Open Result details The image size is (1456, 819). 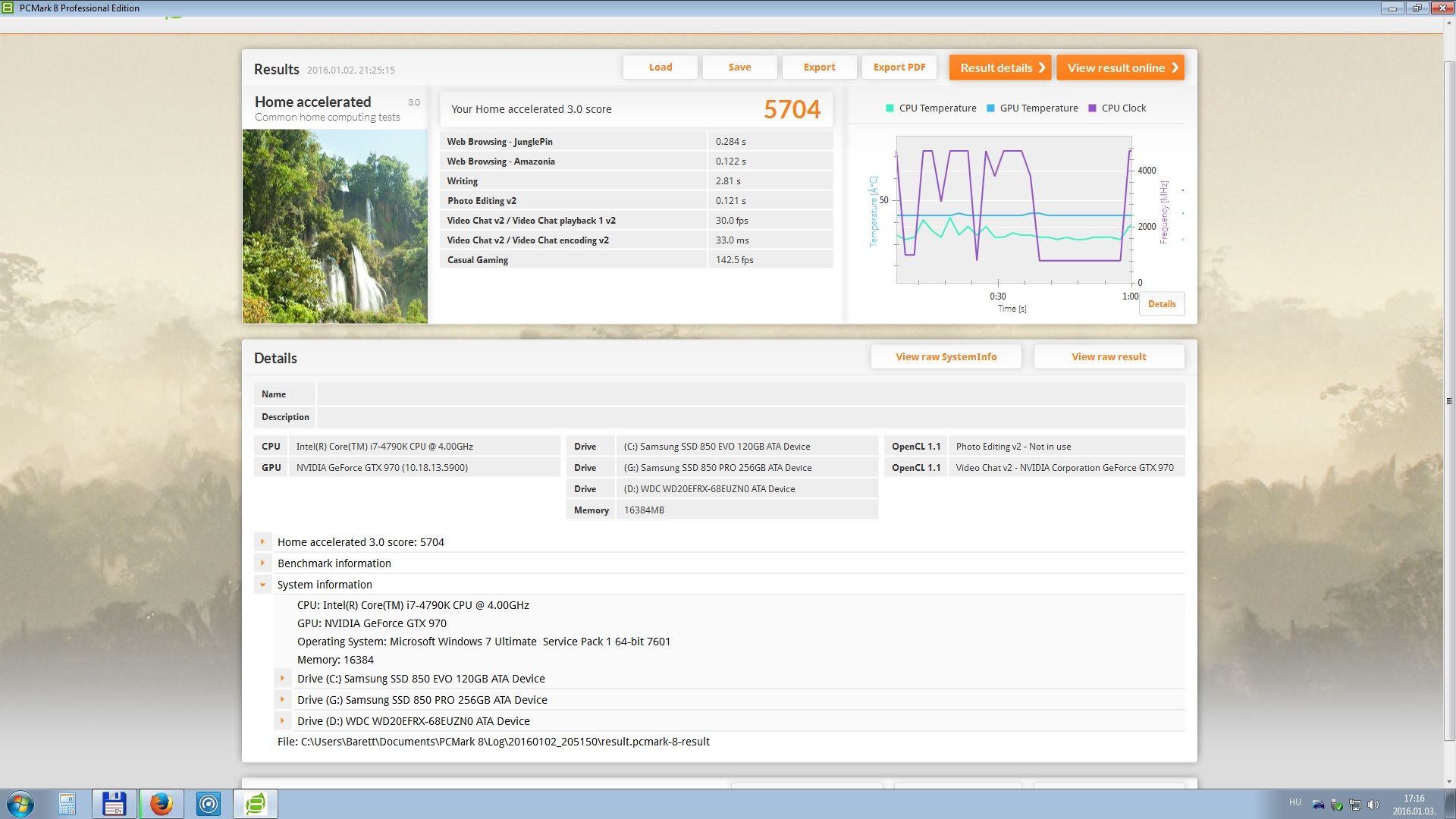coord(1000,67)
